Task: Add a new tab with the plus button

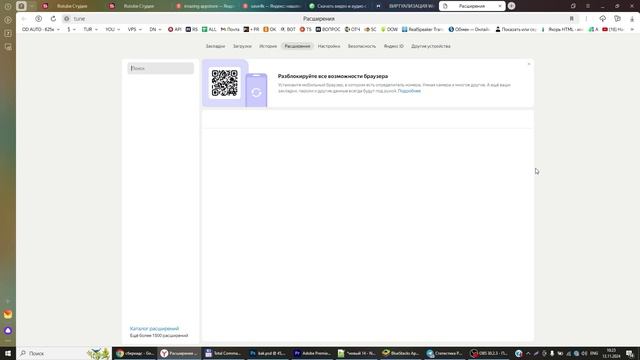Action: tap(511, 6)
